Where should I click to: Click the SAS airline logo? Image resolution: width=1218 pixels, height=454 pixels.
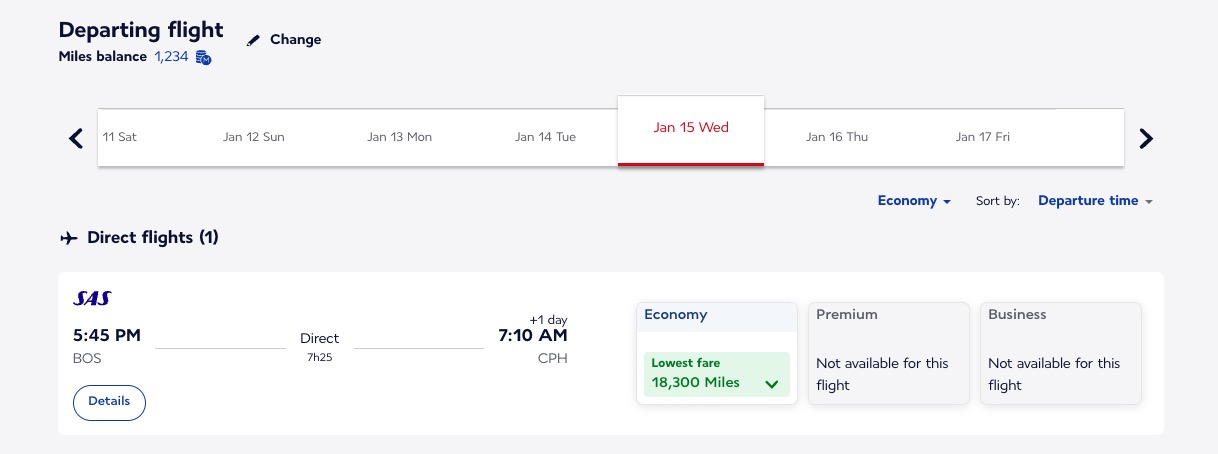point(92,298)
